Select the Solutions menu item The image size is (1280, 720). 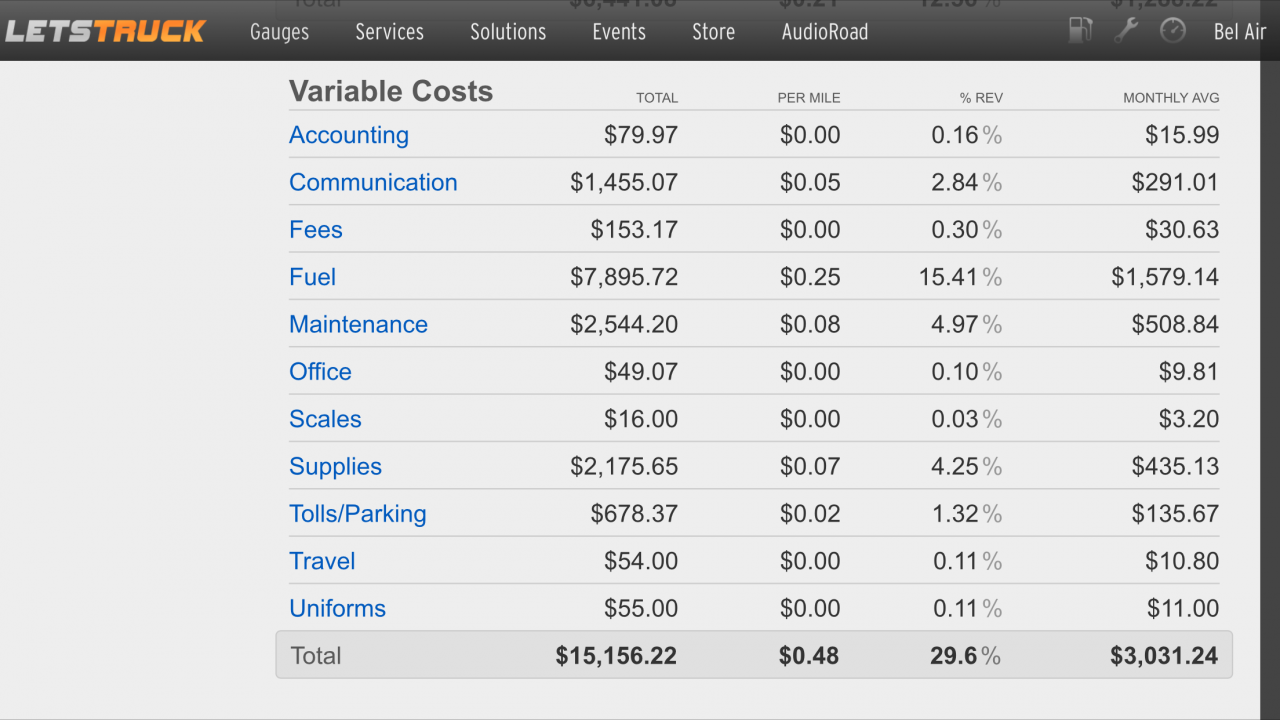click(x=508, y=32)
